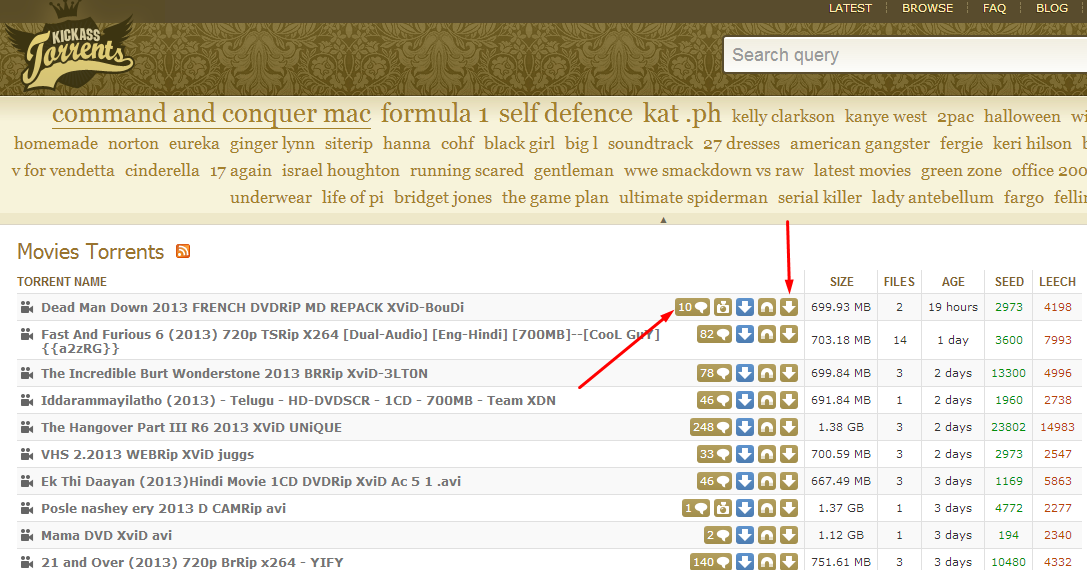
Task: Click the 'formula 1' tag
Action: click(435, 114)
